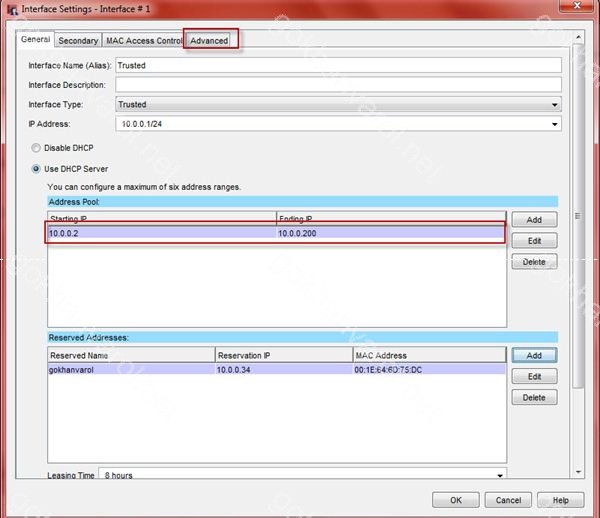Viewport: 600px width, 518px height.
Task: Go to MAC Access Control tab
Action: (144, 41)
